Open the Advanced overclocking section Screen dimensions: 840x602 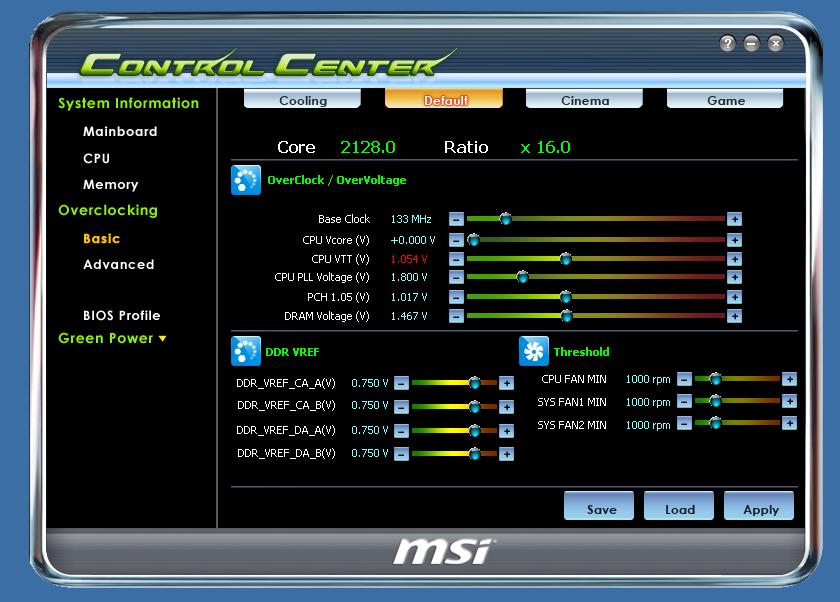118,264
